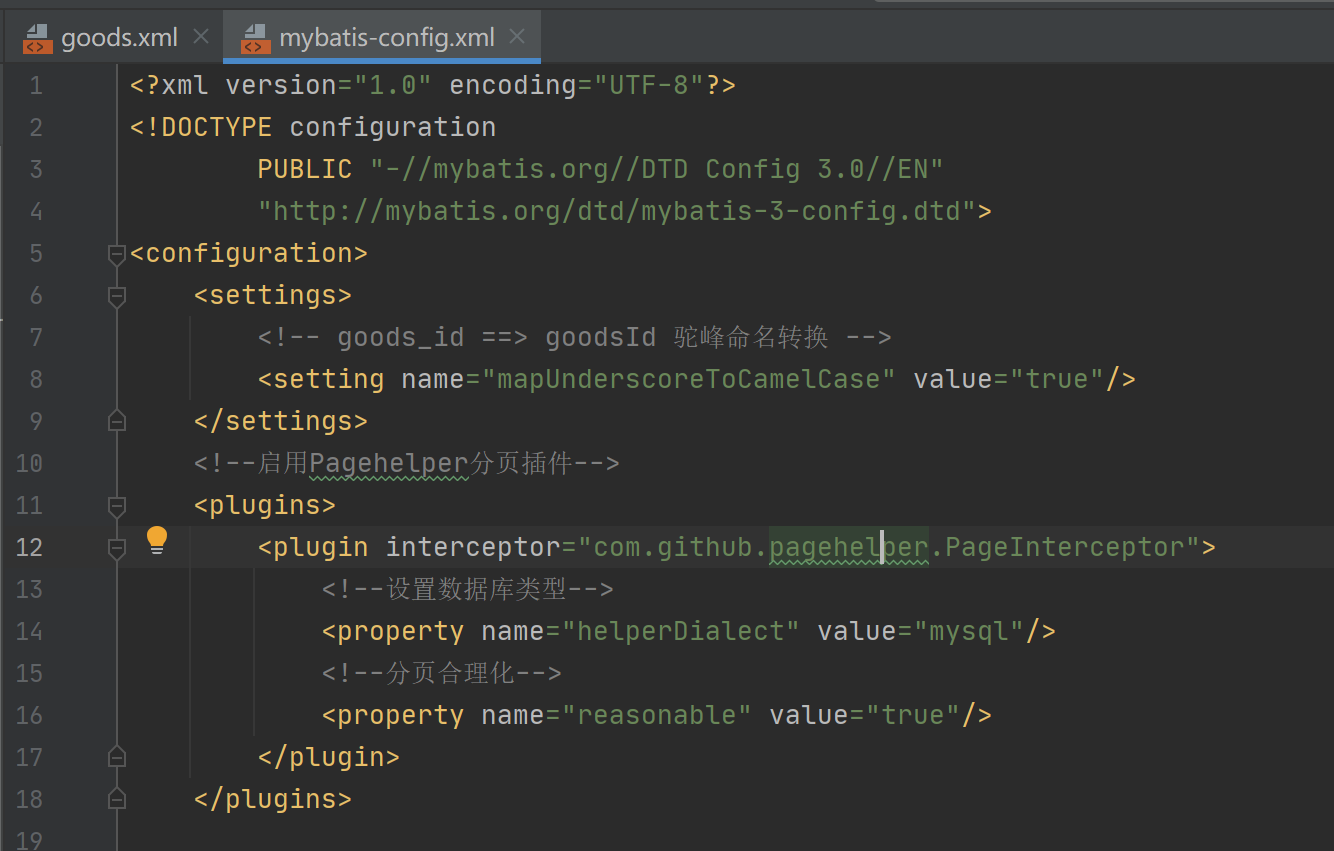Click the fold end marker on line 9

pyautogui.click(x=117, y=421)
